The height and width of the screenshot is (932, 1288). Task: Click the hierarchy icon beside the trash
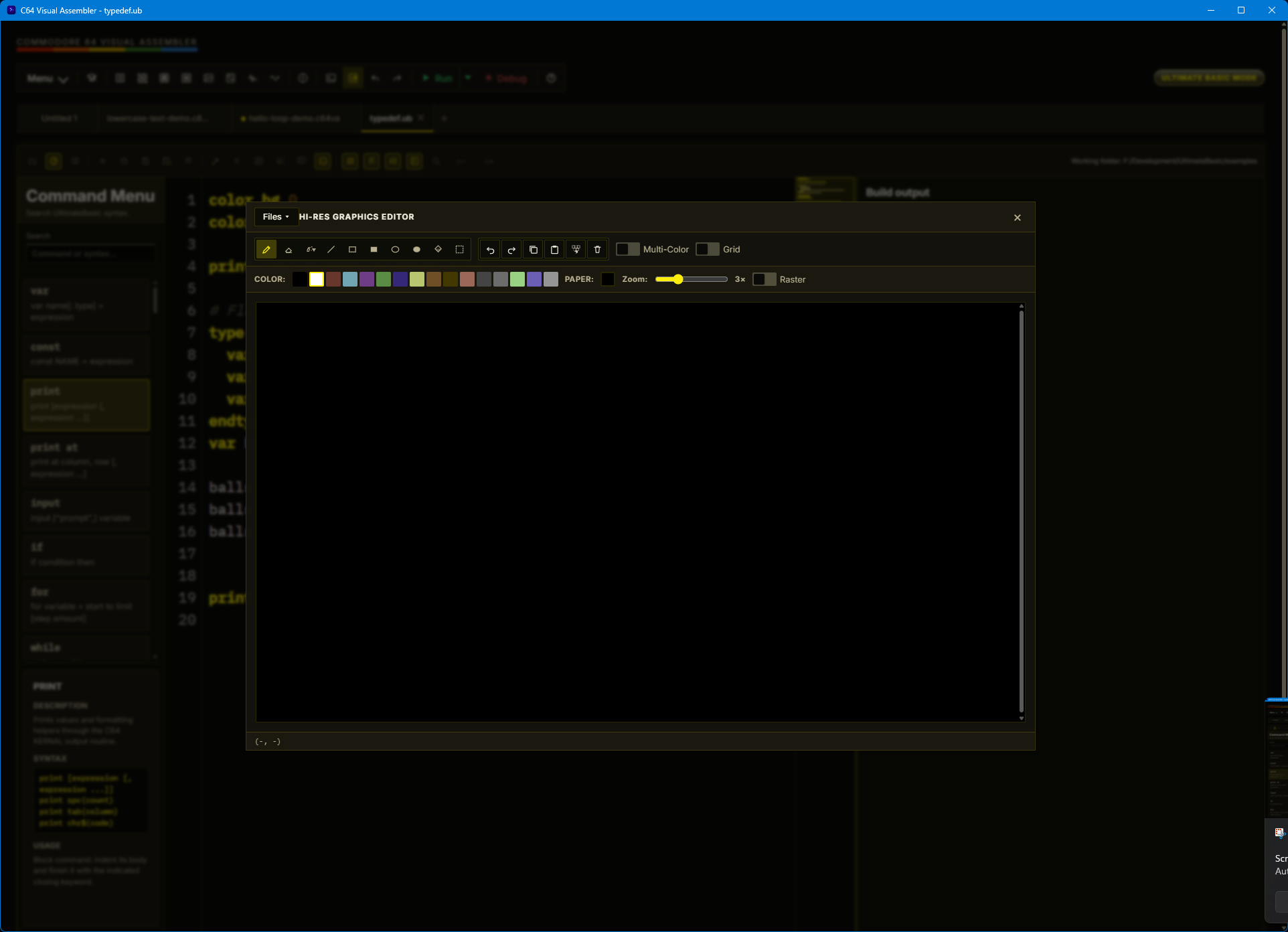576,250
